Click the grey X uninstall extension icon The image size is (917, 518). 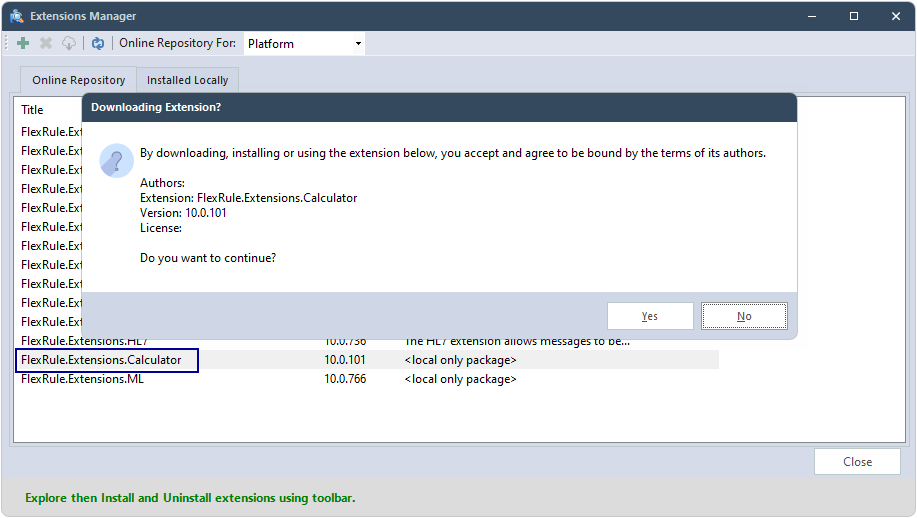click(x=46, y=43)
